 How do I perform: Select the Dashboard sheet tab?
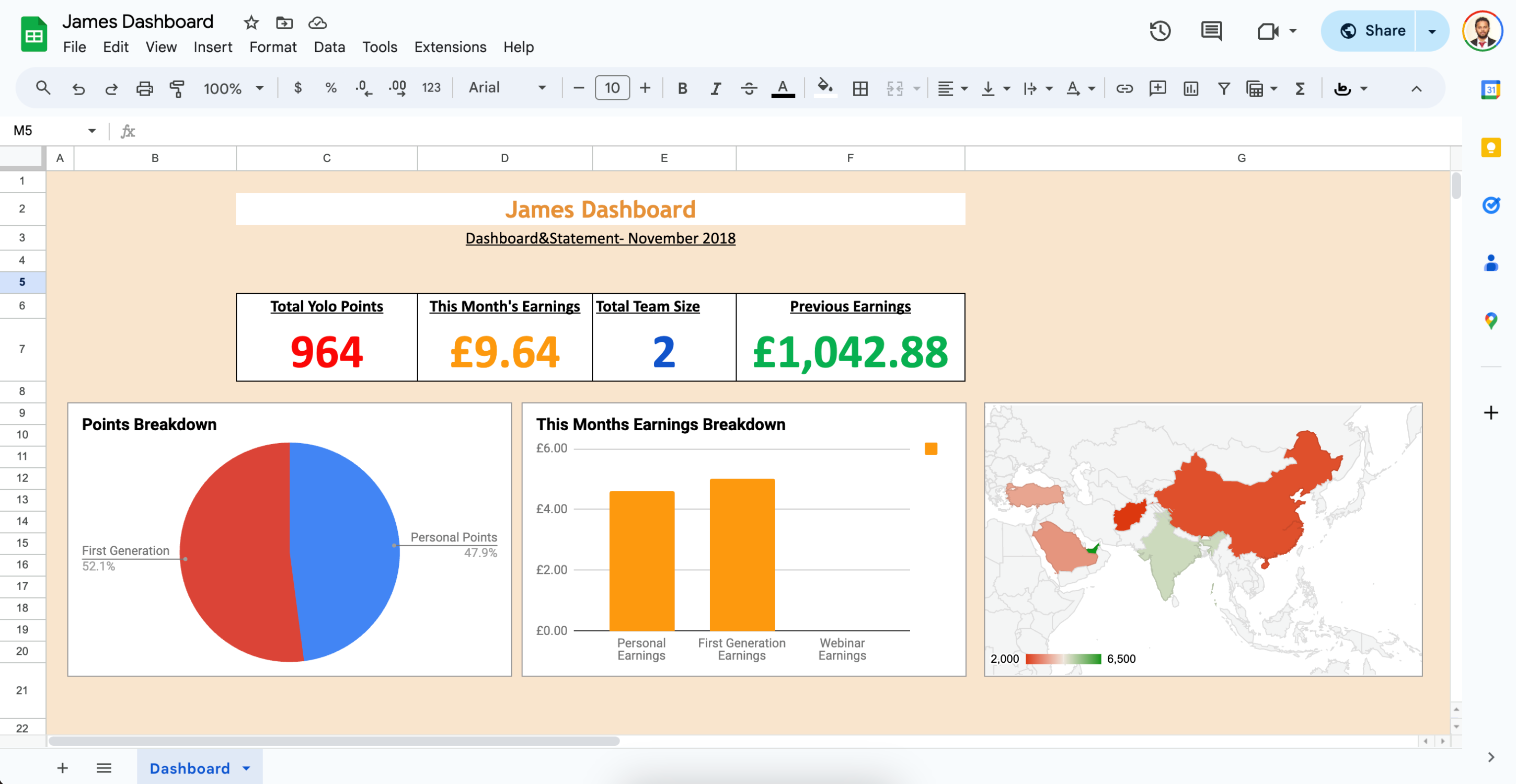coord(189,768)
